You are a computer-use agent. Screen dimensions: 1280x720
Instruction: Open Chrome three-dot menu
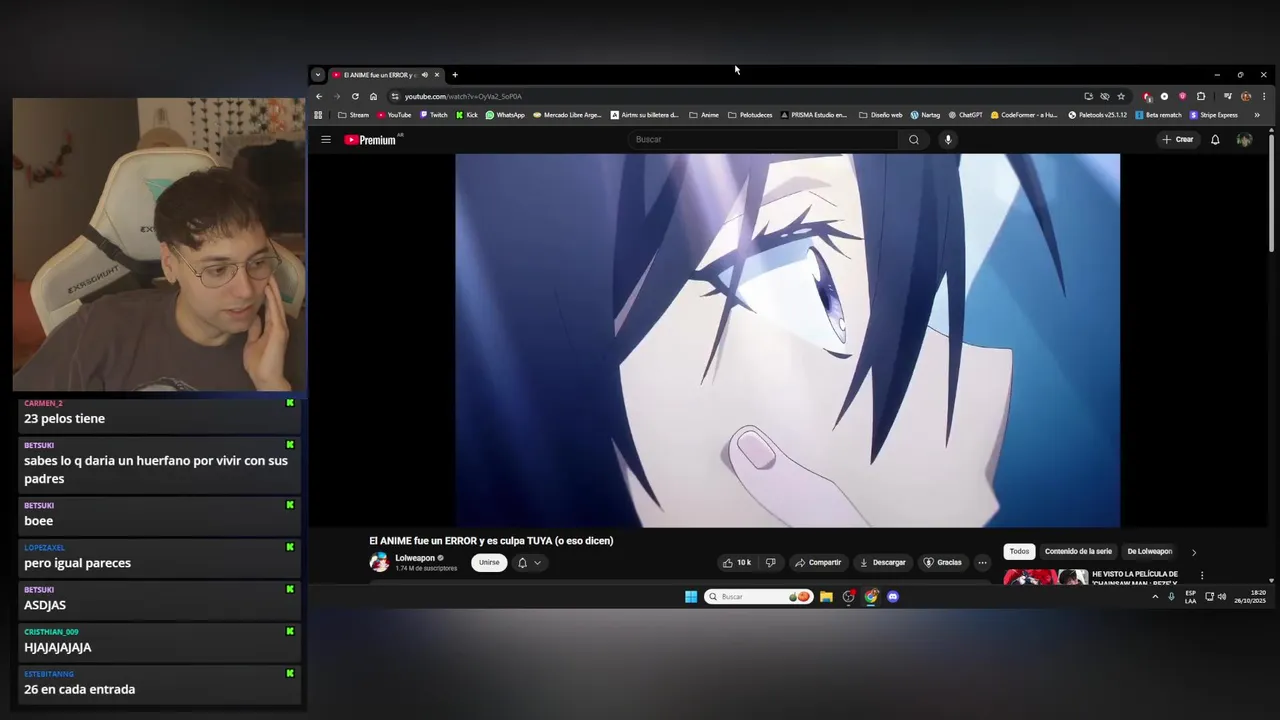[x=1264, y=97]
